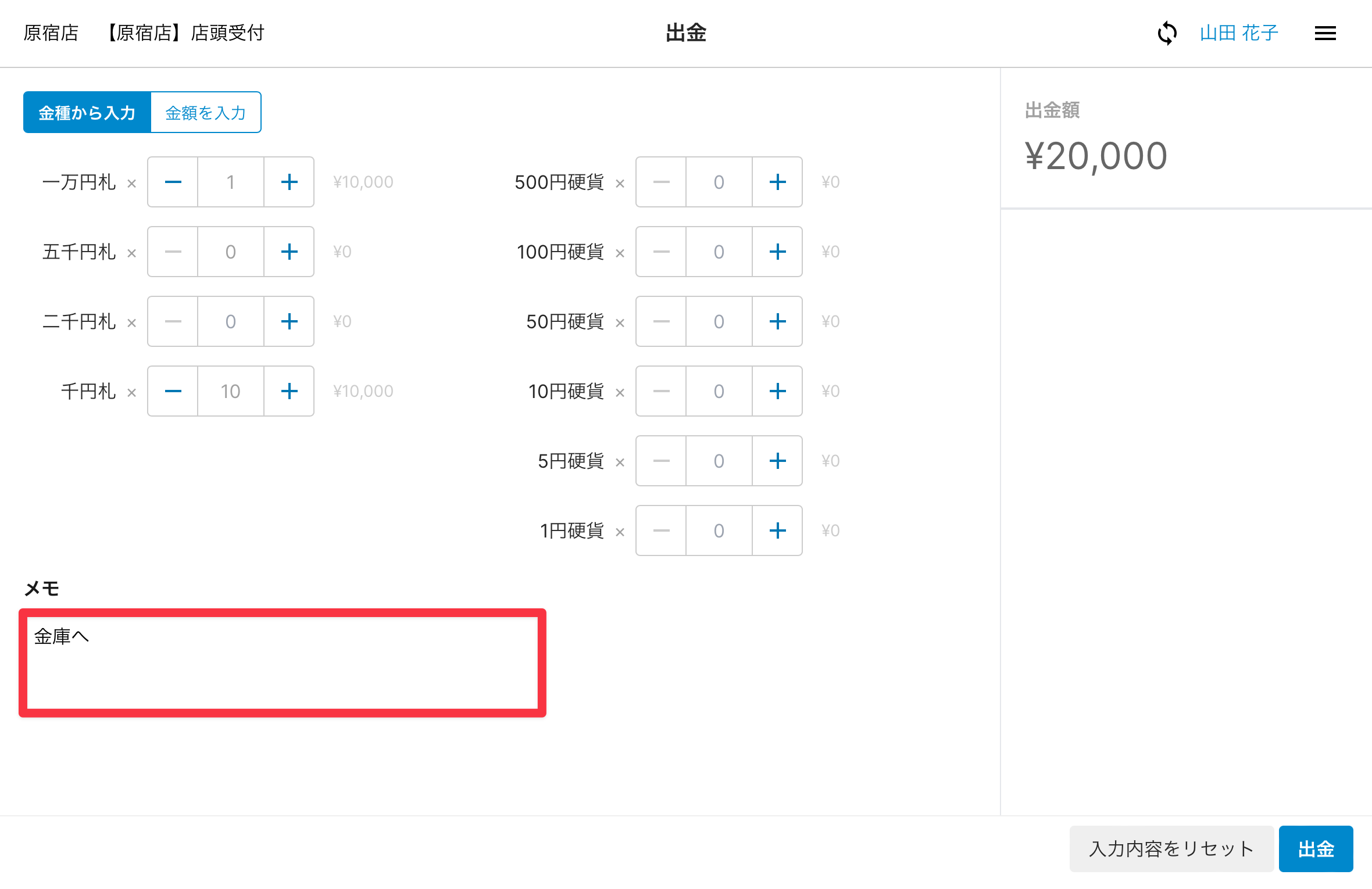Click the 出金 submit button
The width and height of the screenshot is (1372, 889).
point(1316,849)
